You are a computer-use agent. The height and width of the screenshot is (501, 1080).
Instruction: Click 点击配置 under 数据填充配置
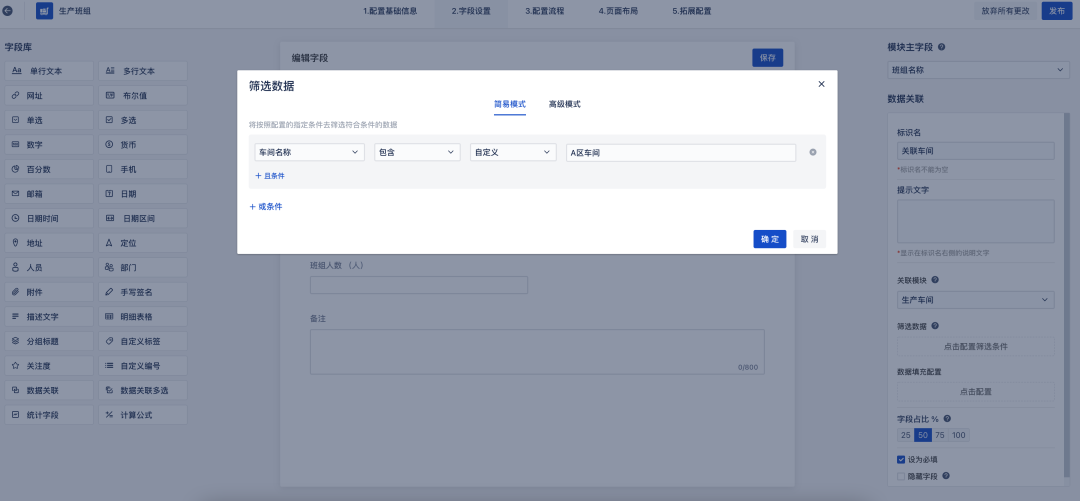click(x=975, y=391)
